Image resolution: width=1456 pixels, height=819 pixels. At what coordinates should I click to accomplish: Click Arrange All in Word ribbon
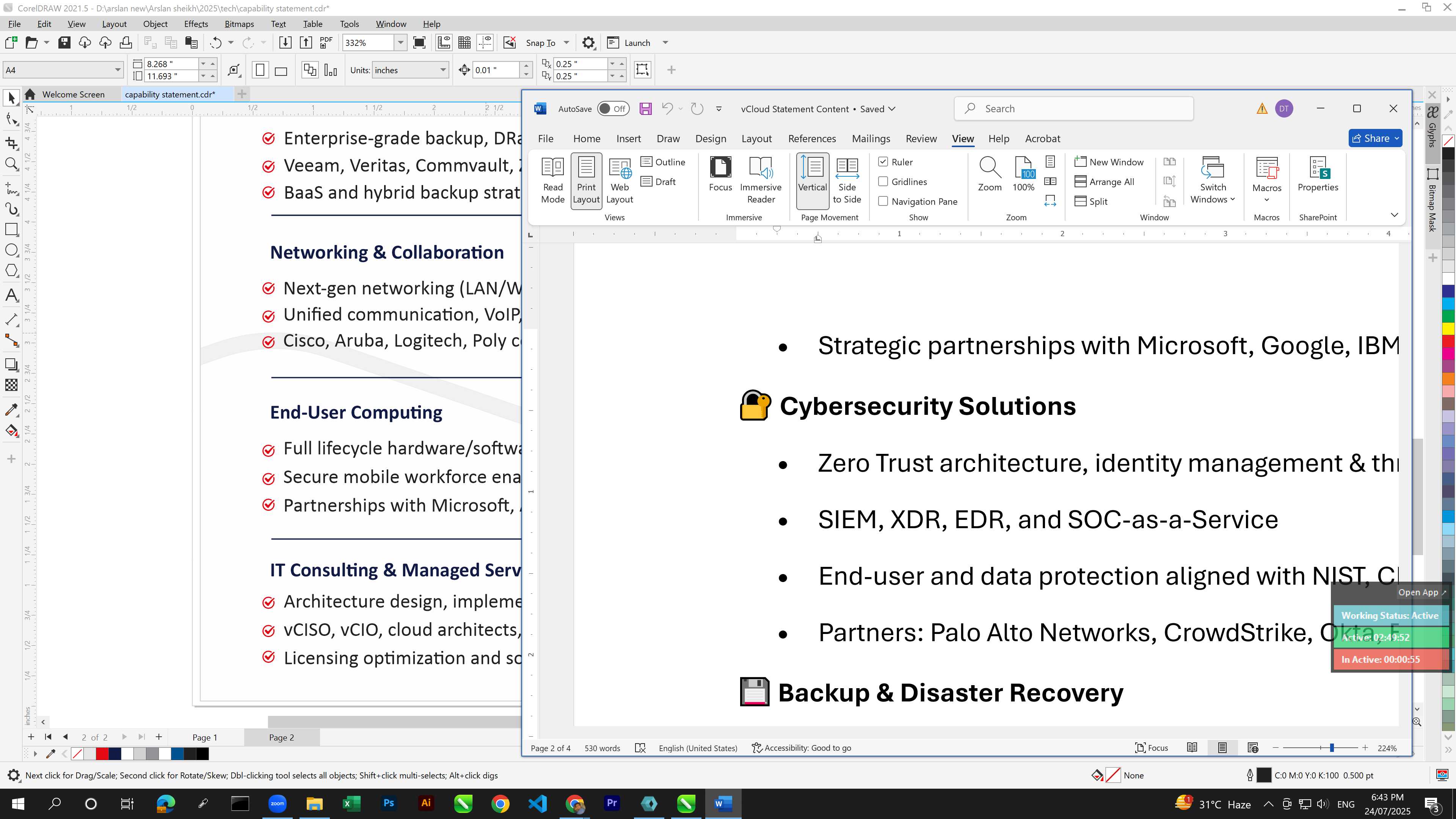point(1105,182)
